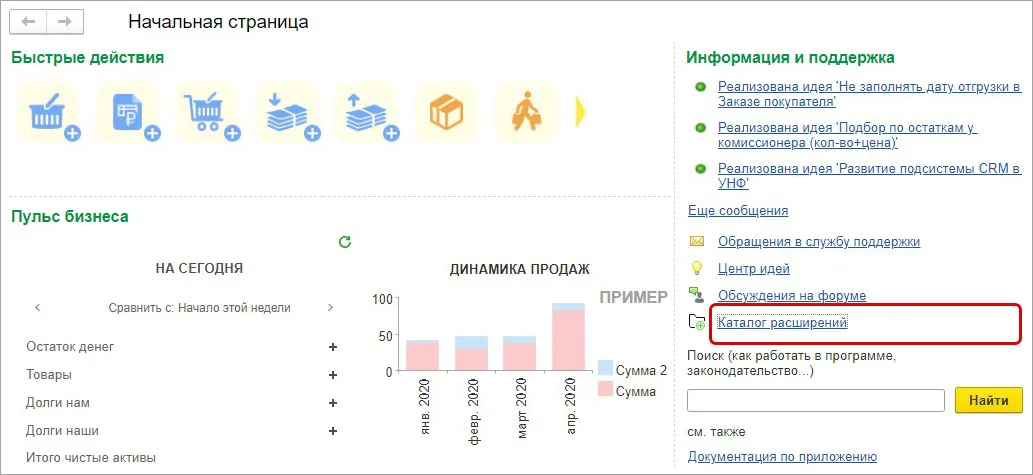Image resolution: width=1033 pixels, height=475 pixels.
Task: Click the 'Сумма 2' blue legend swatch
Action: pos(605,369)
